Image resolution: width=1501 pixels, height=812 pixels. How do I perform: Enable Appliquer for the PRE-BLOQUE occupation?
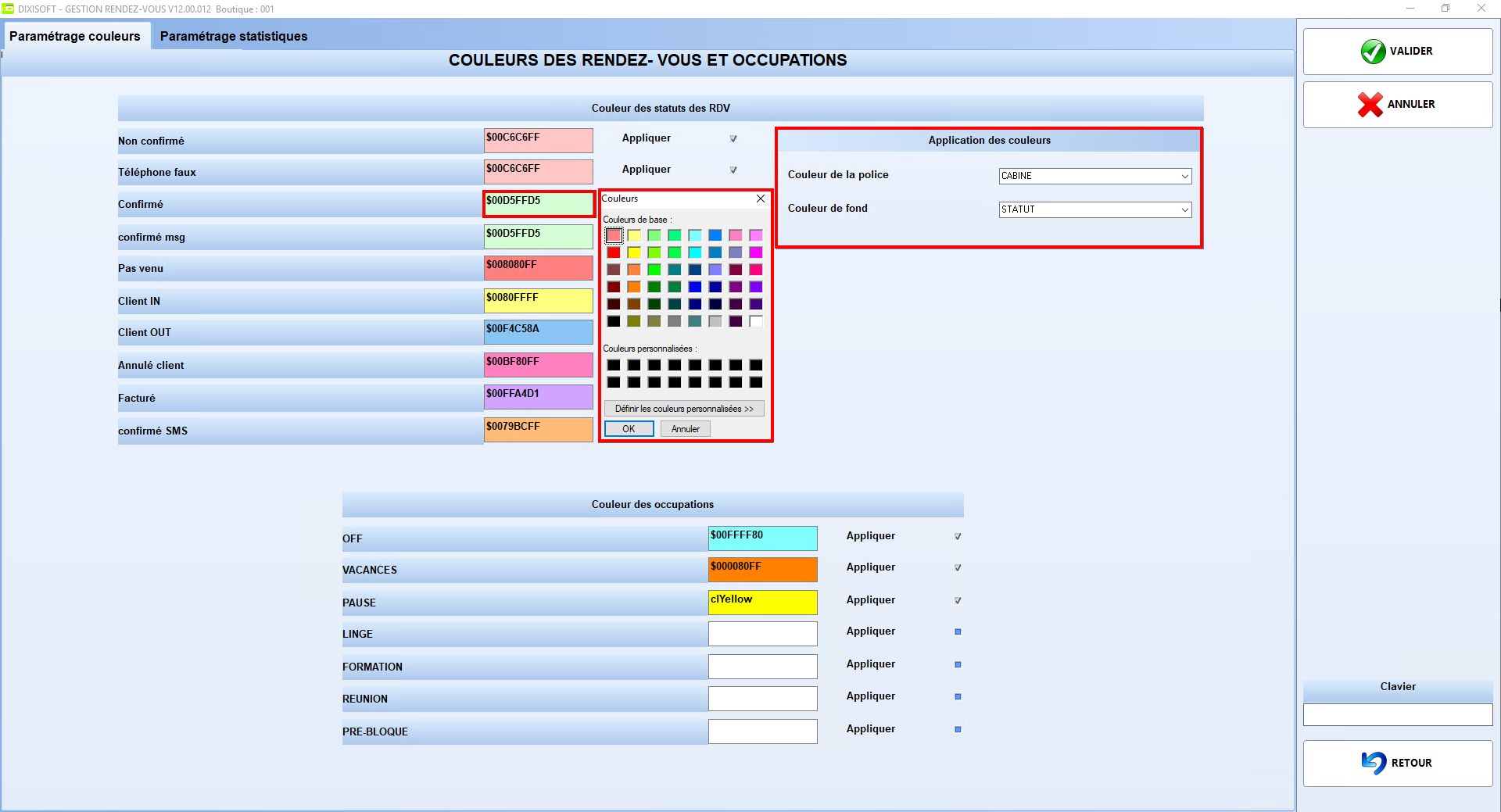(958, 729)
